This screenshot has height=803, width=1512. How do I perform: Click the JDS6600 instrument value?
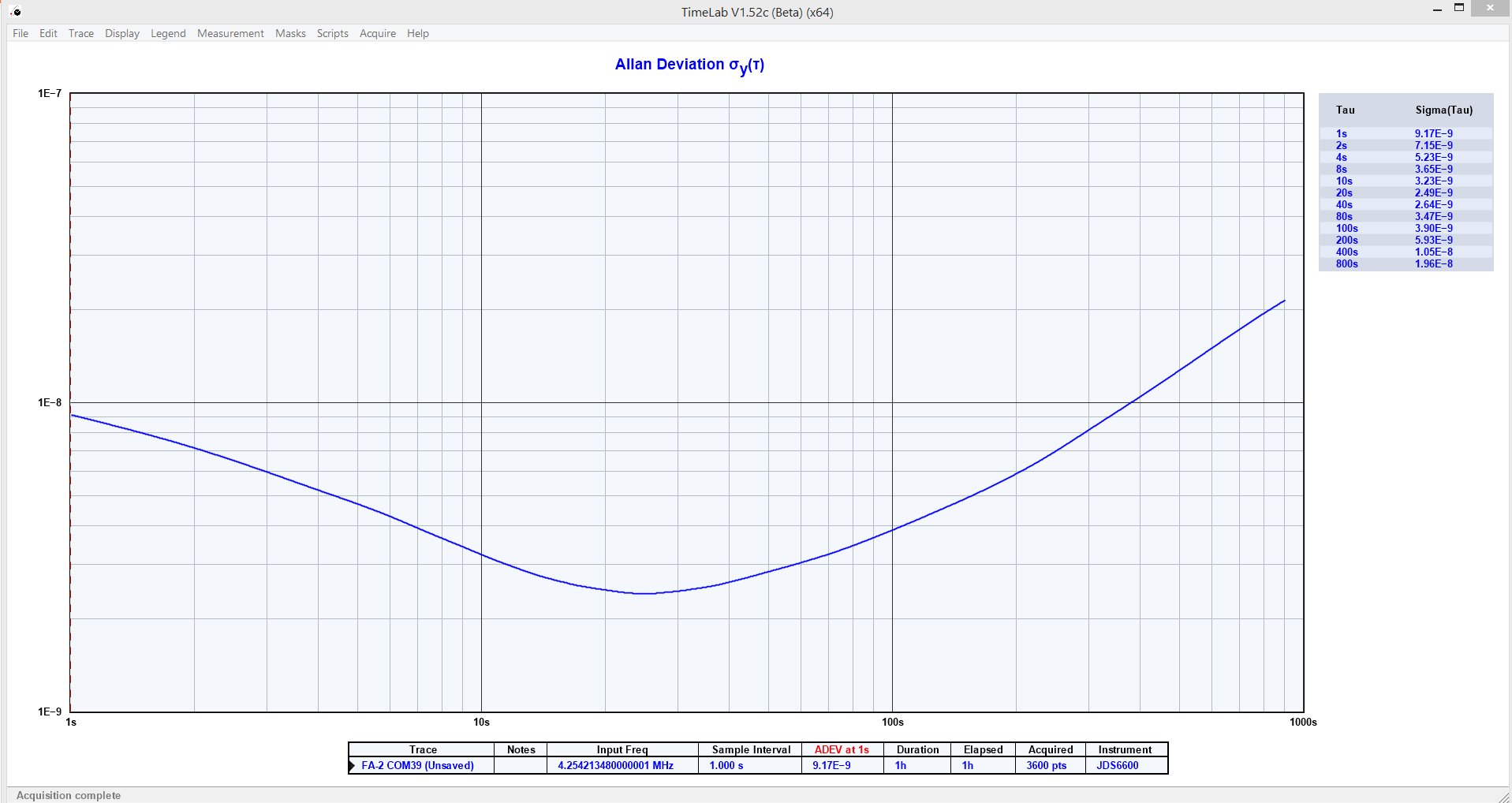click(x=1117, y=765)
